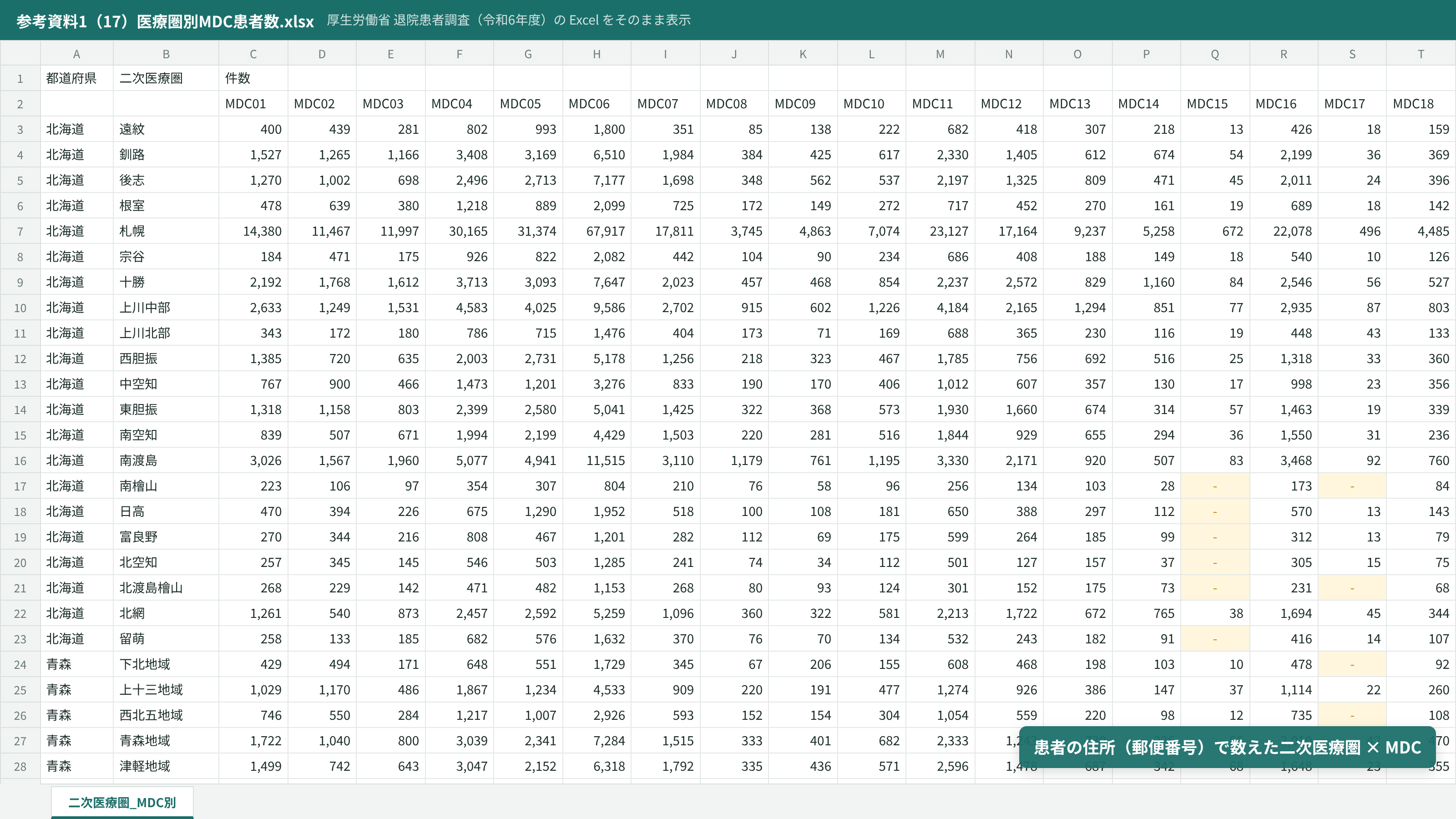Select row header 24
Screen dimensions: 1456x819
pos(20,665)
